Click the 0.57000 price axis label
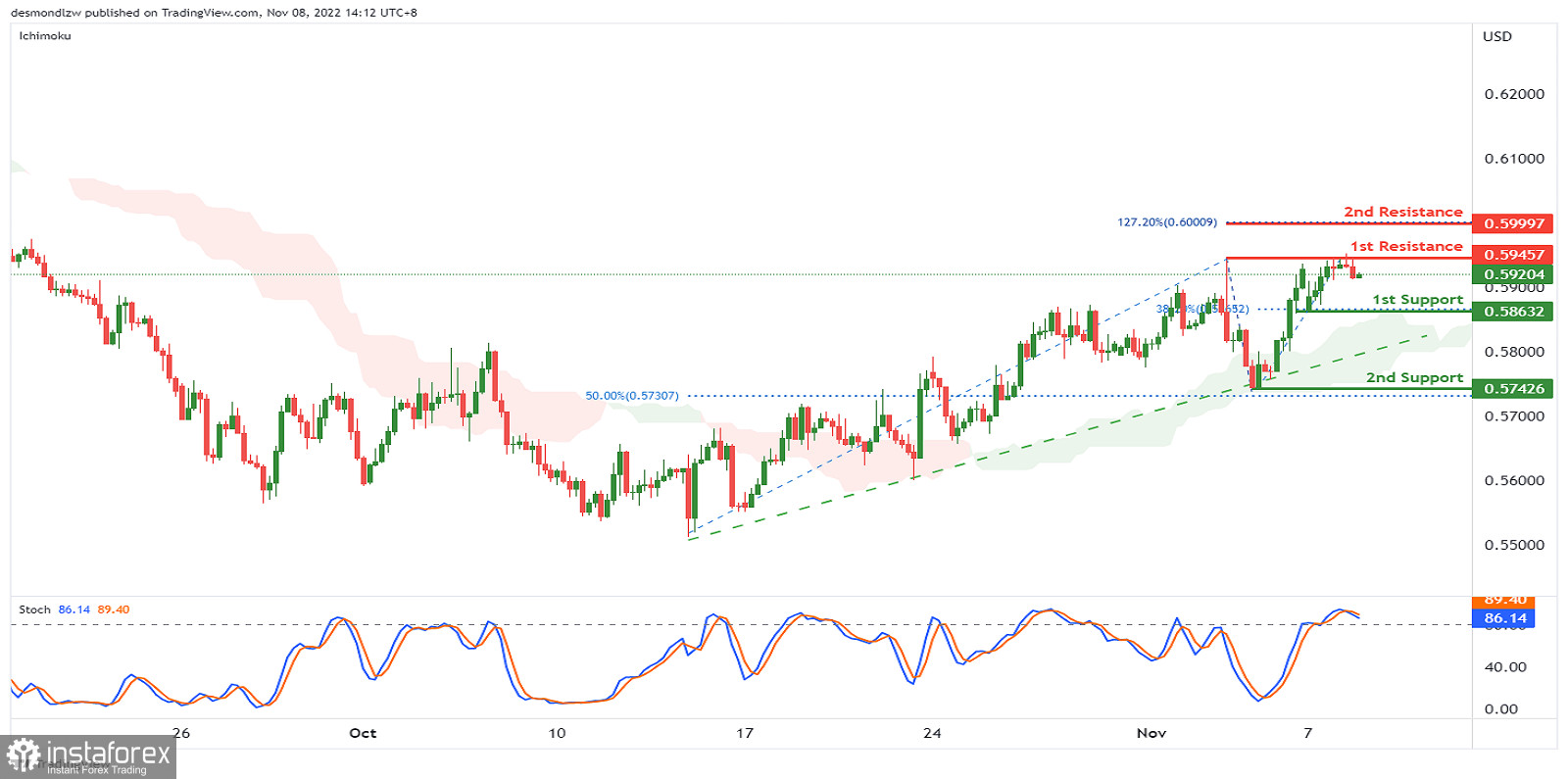Viewport: 1568px width, 779px height. [x=1514, y=416]
